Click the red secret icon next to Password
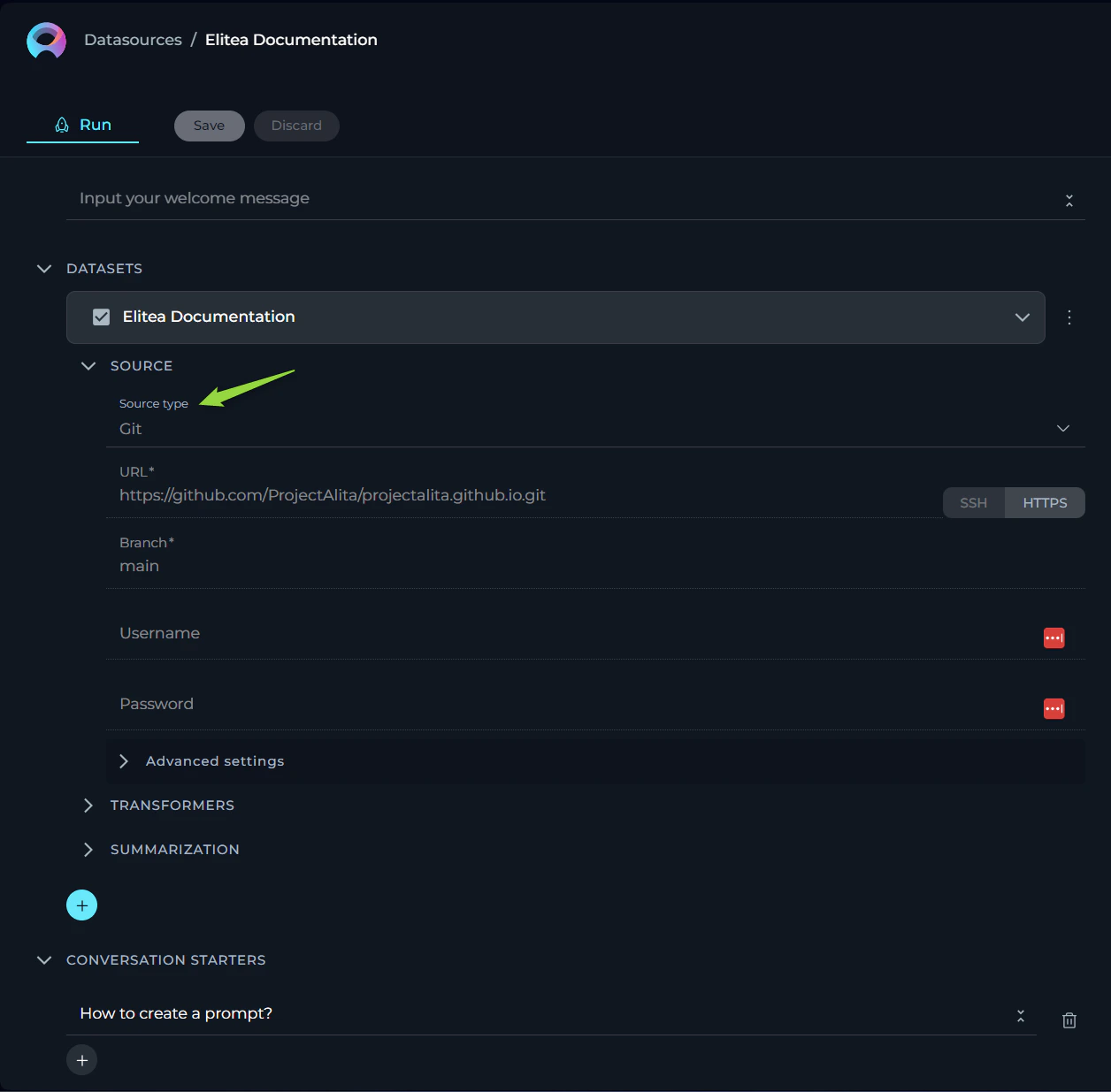Viewport: 1111px width, 1092px height. pos(1054,708)
